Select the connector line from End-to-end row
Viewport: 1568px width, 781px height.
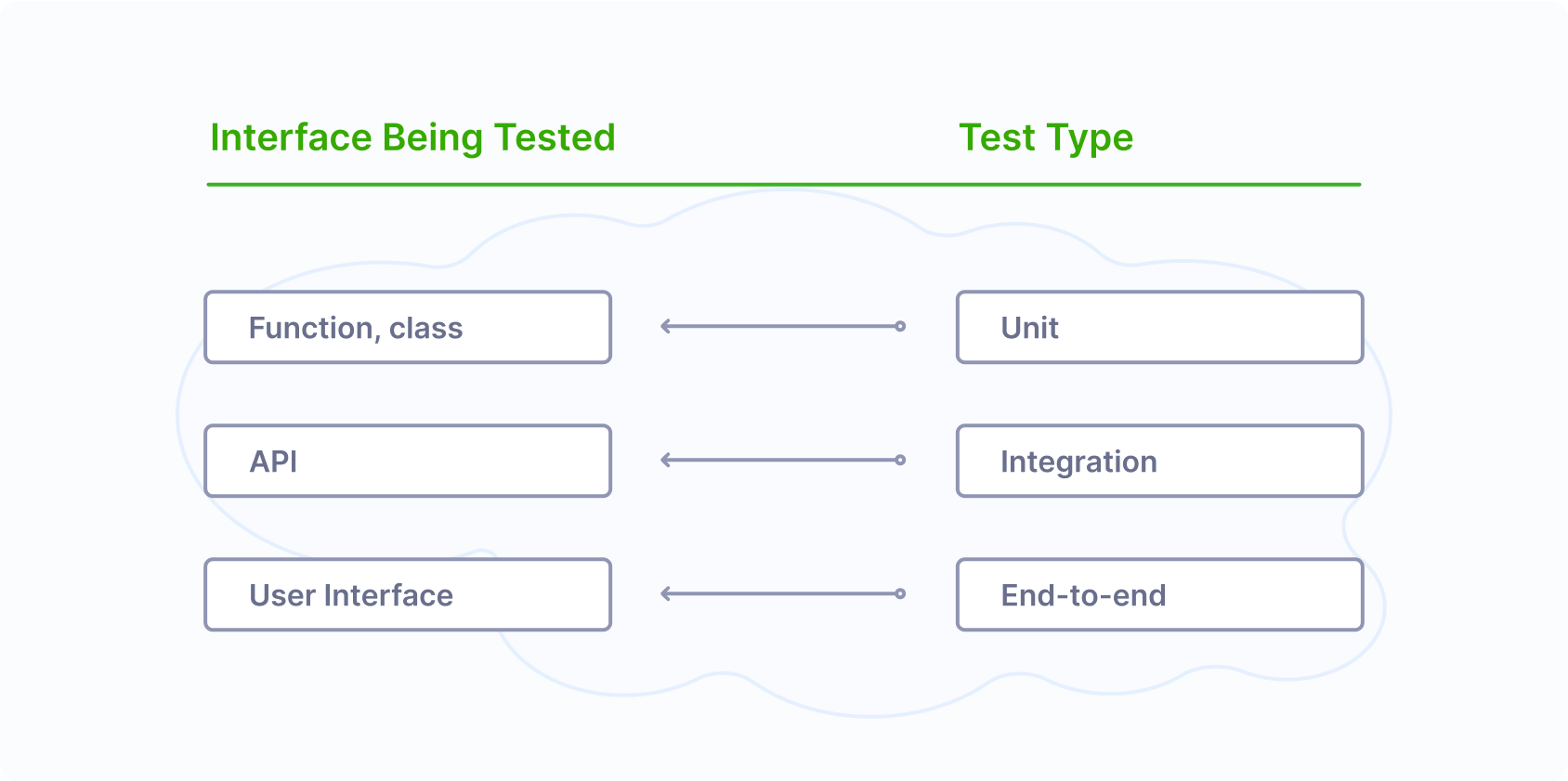tap(782, 593)
